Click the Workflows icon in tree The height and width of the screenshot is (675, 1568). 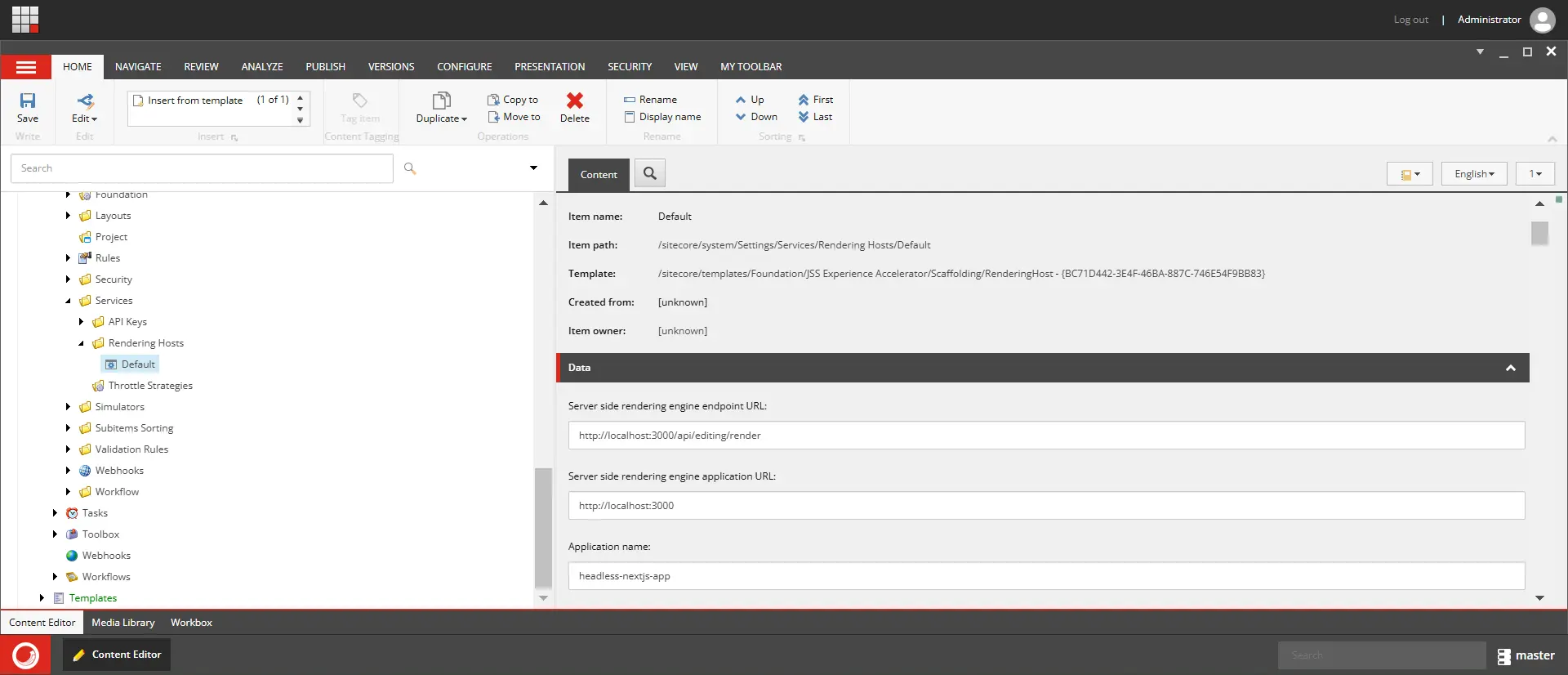tap(72, 577)
